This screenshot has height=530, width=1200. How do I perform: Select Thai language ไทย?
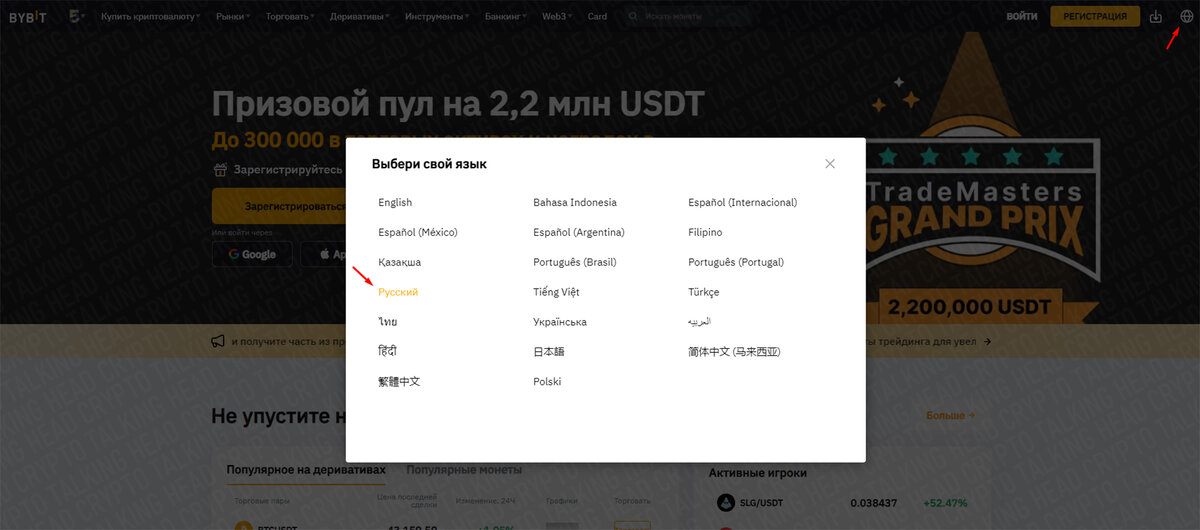[x=388, y=322]
